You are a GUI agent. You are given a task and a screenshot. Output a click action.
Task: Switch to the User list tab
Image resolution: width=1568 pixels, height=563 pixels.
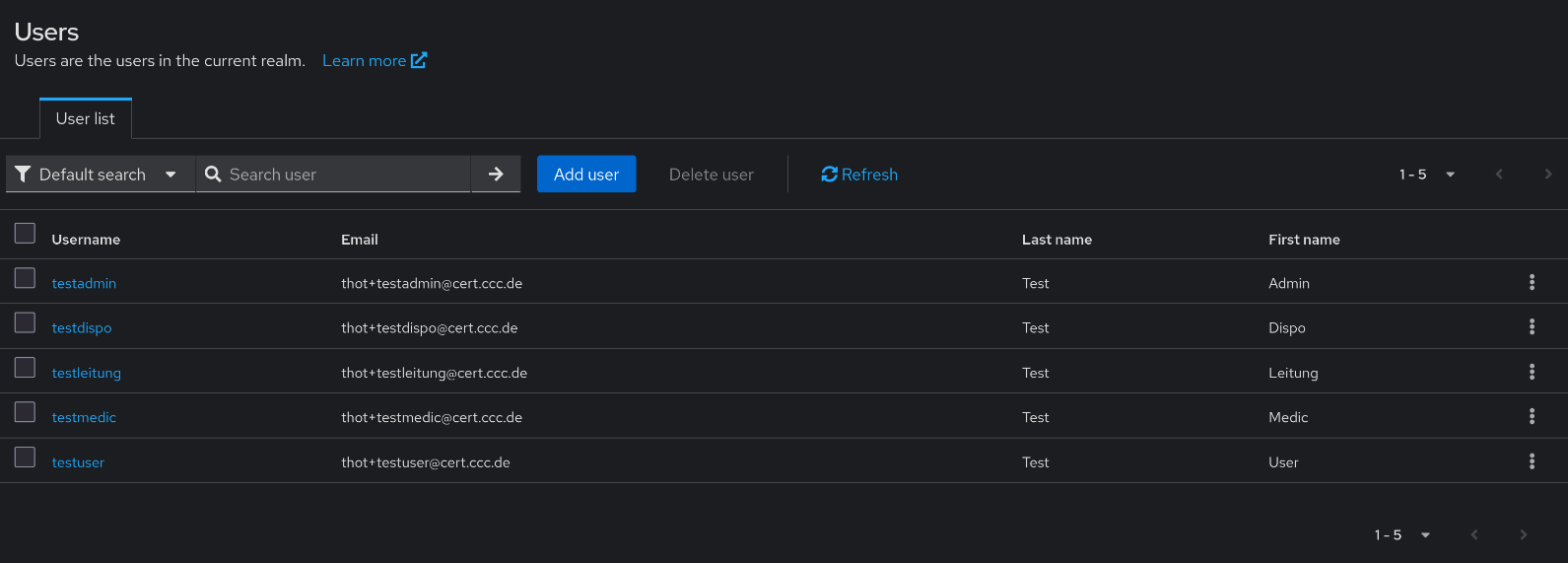[x=86, y=118]
